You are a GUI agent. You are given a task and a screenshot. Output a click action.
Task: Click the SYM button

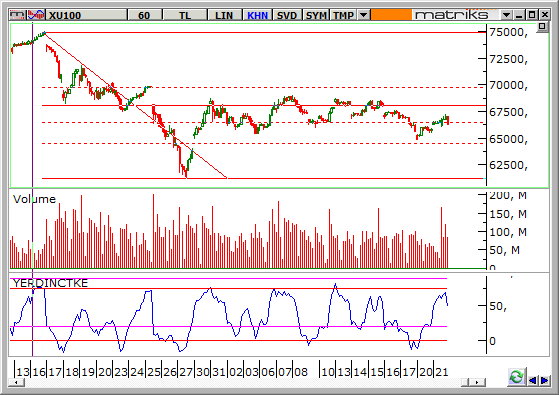pos(316,15)
